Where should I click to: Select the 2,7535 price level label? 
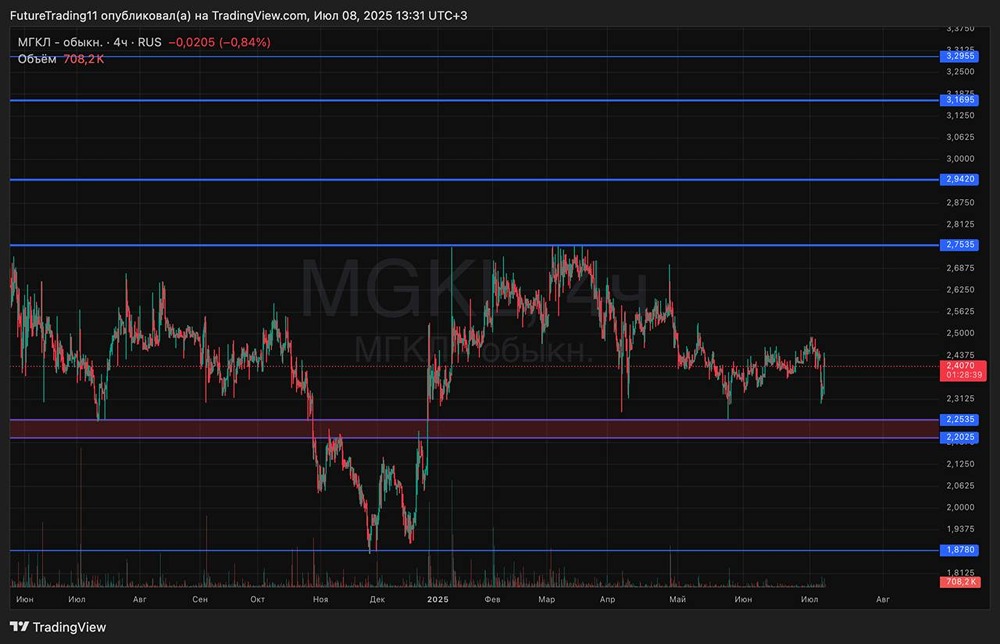959,244
